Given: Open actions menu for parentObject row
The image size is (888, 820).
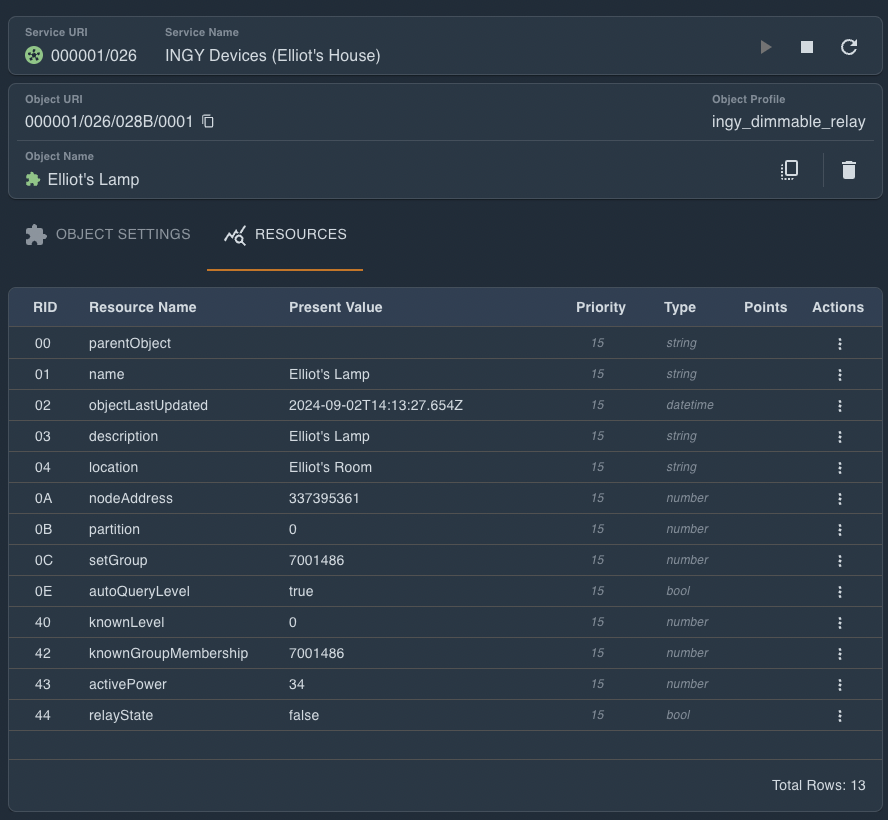Looking at the screenshot, I should 840,344.
